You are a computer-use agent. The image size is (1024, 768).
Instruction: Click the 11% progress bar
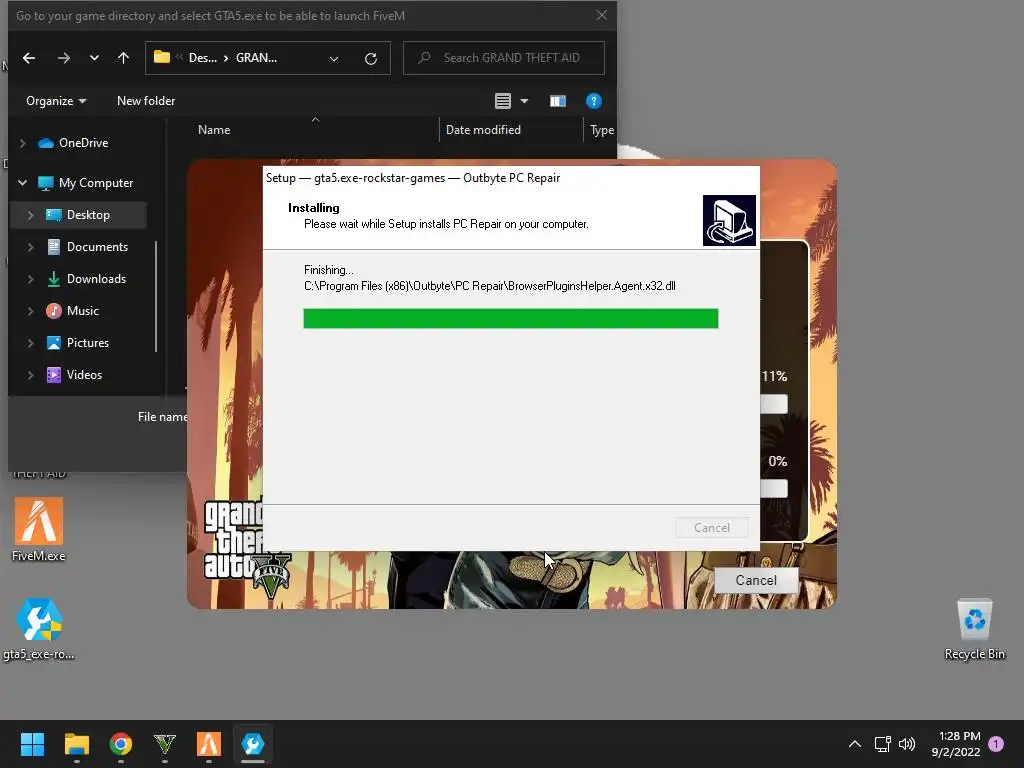coord(774,404)
